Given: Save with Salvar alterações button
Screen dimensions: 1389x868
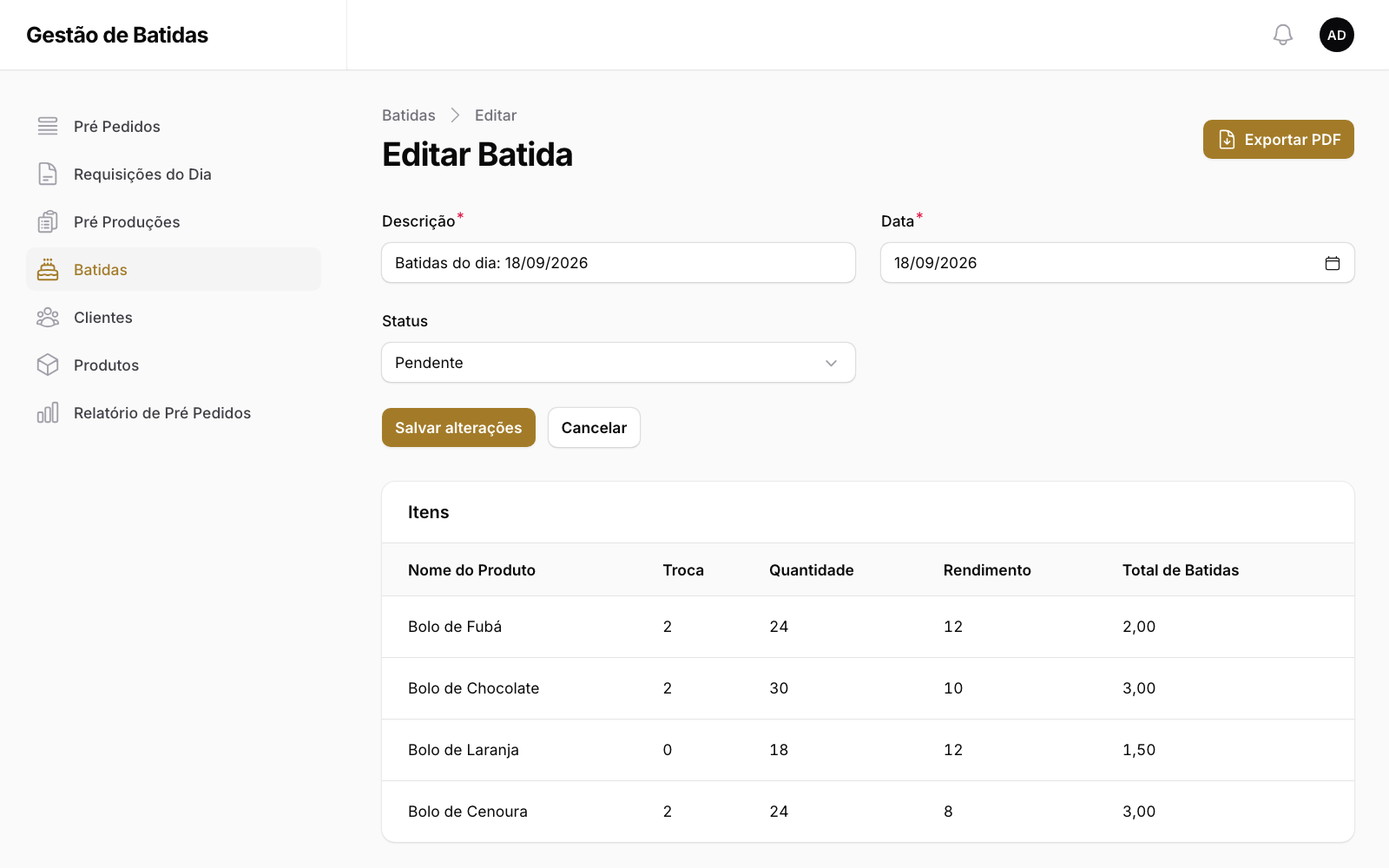Looking at the screenshot, I should (458, 428).
